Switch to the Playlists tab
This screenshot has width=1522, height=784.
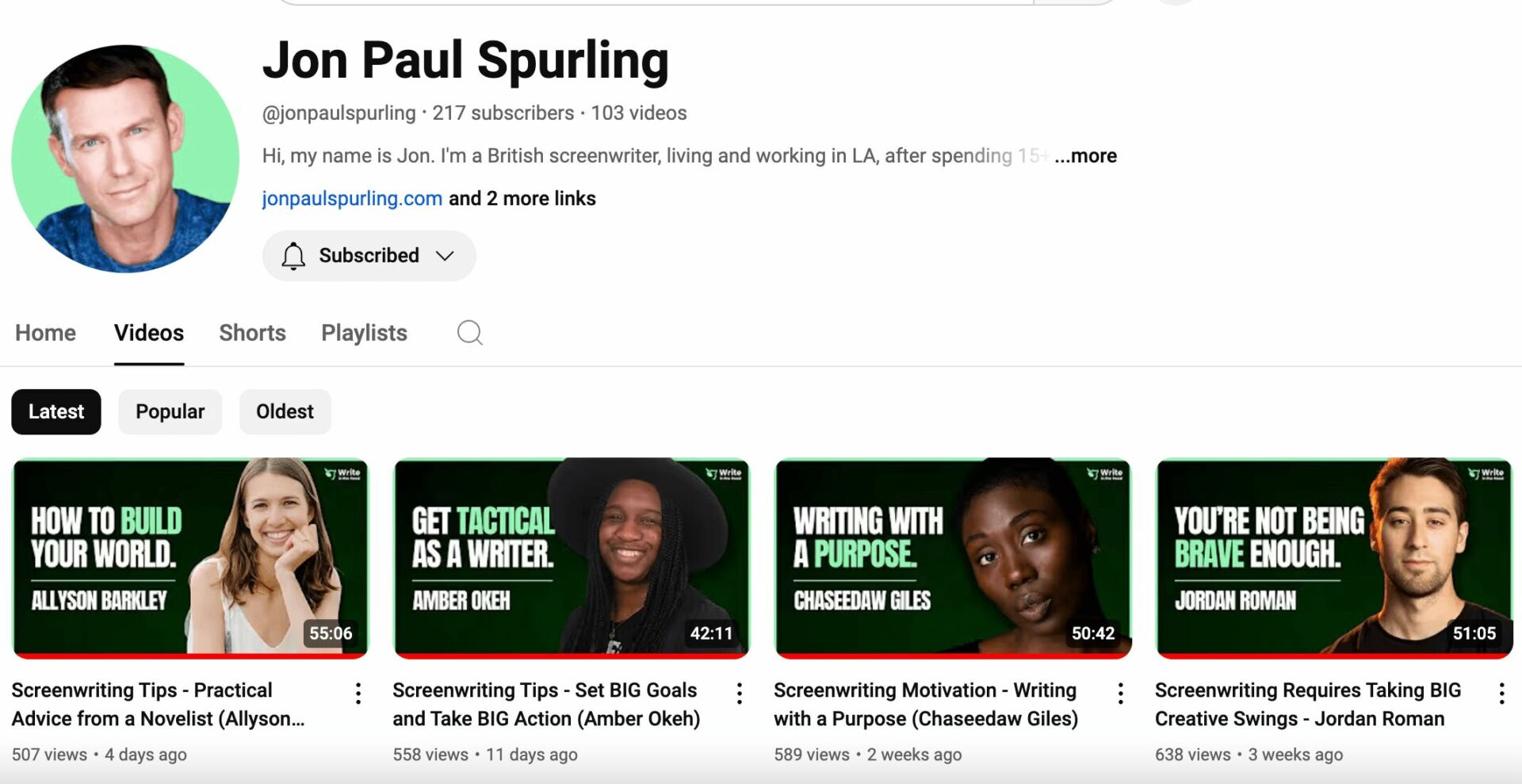364,333
